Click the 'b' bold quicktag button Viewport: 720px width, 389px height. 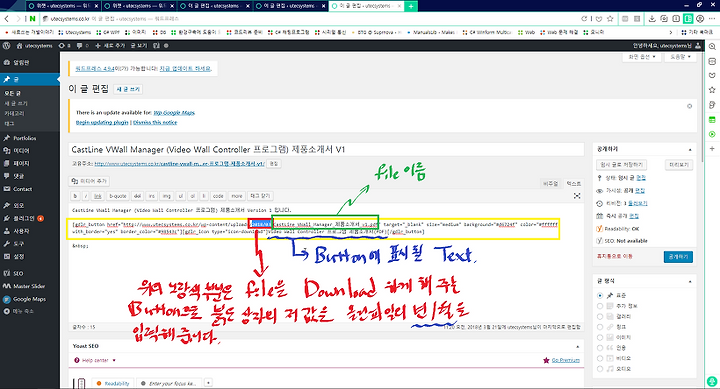pos(75,196)
